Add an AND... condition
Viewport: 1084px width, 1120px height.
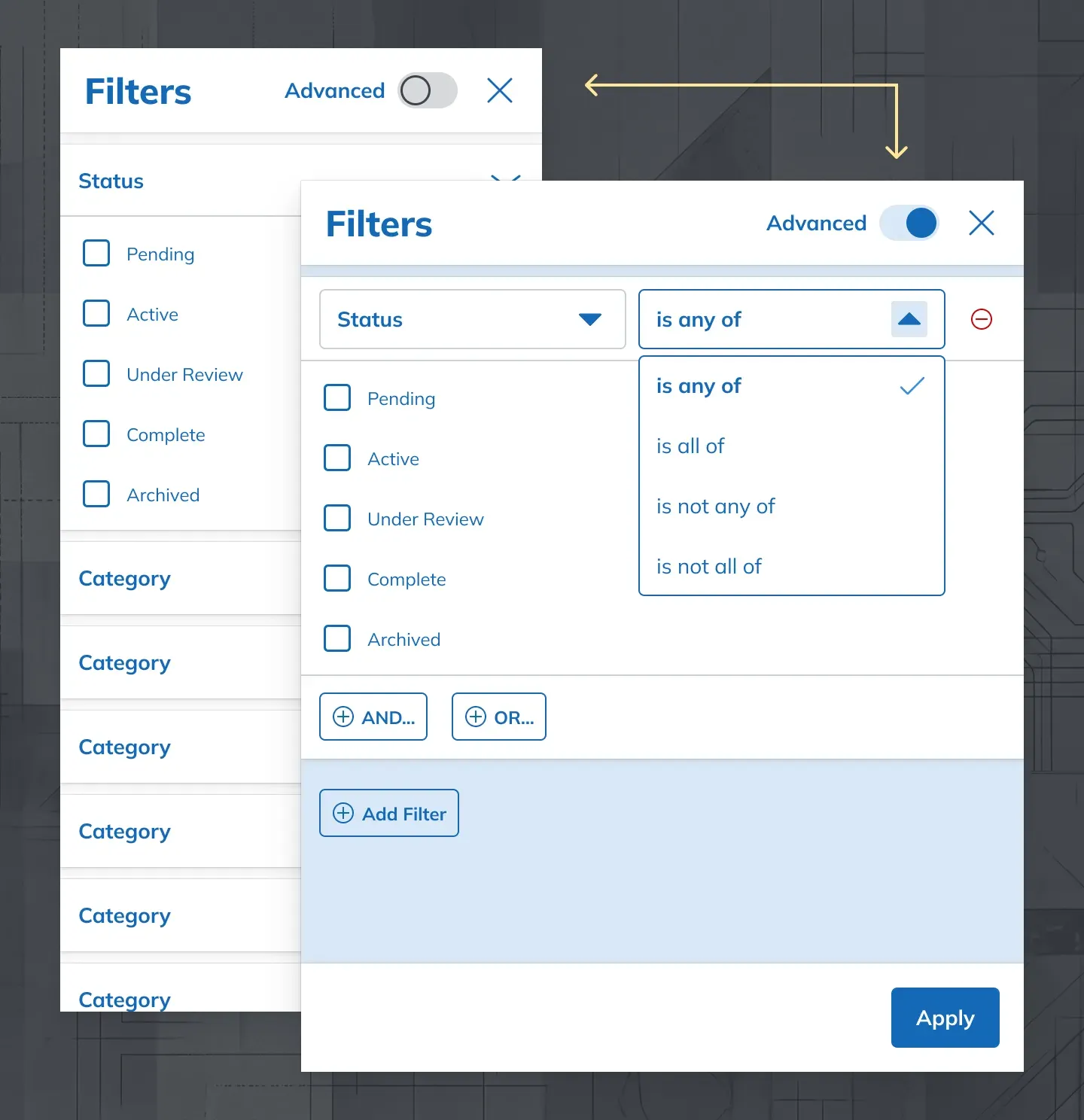(x=373, y=717)
